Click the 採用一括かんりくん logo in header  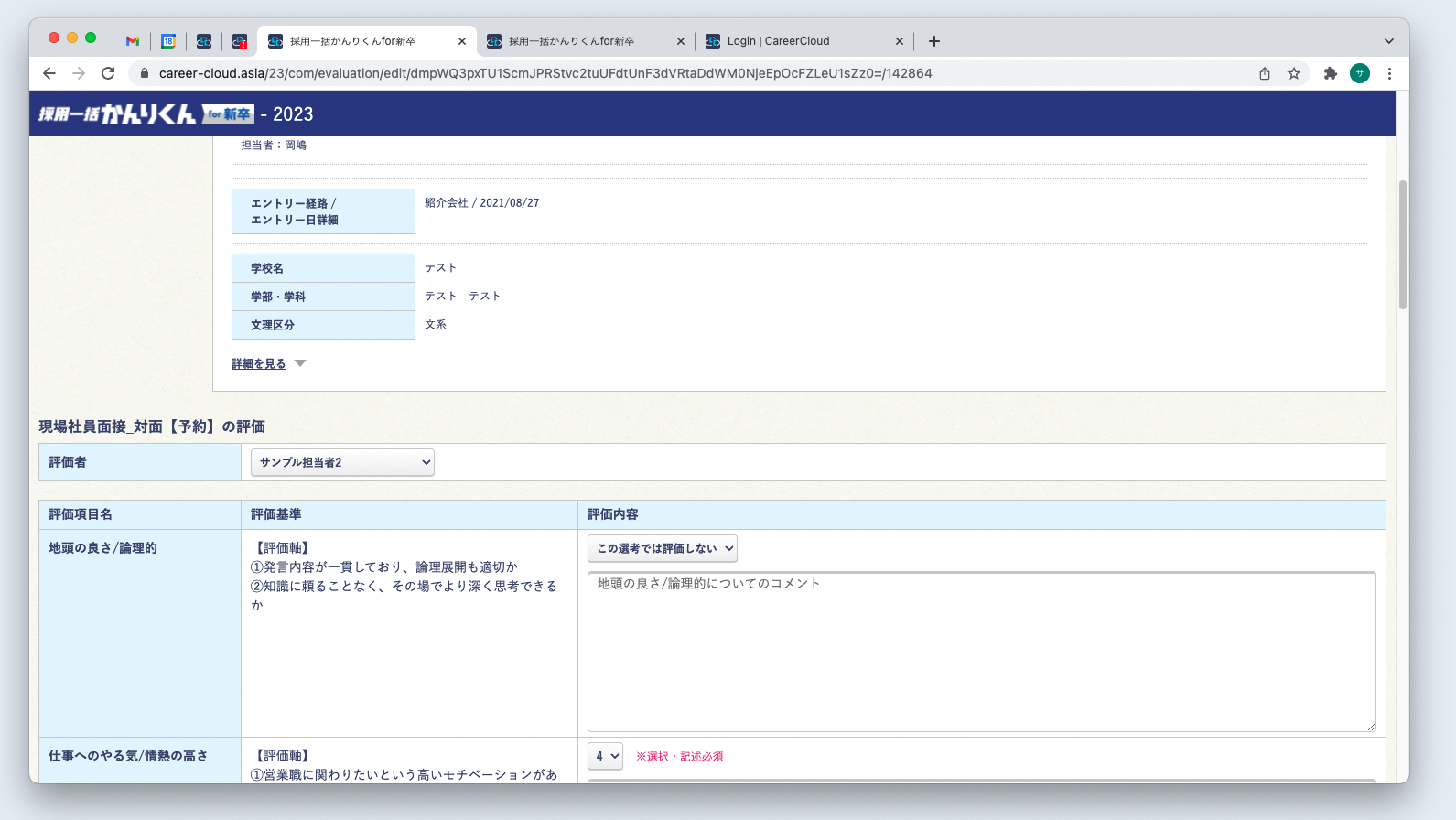(146, 113)
